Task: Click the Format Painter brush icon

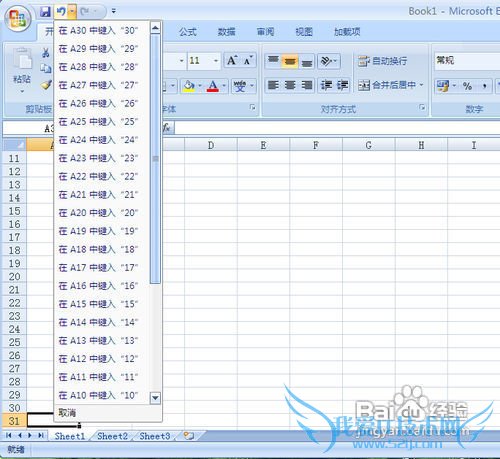Action: point(46,85)
